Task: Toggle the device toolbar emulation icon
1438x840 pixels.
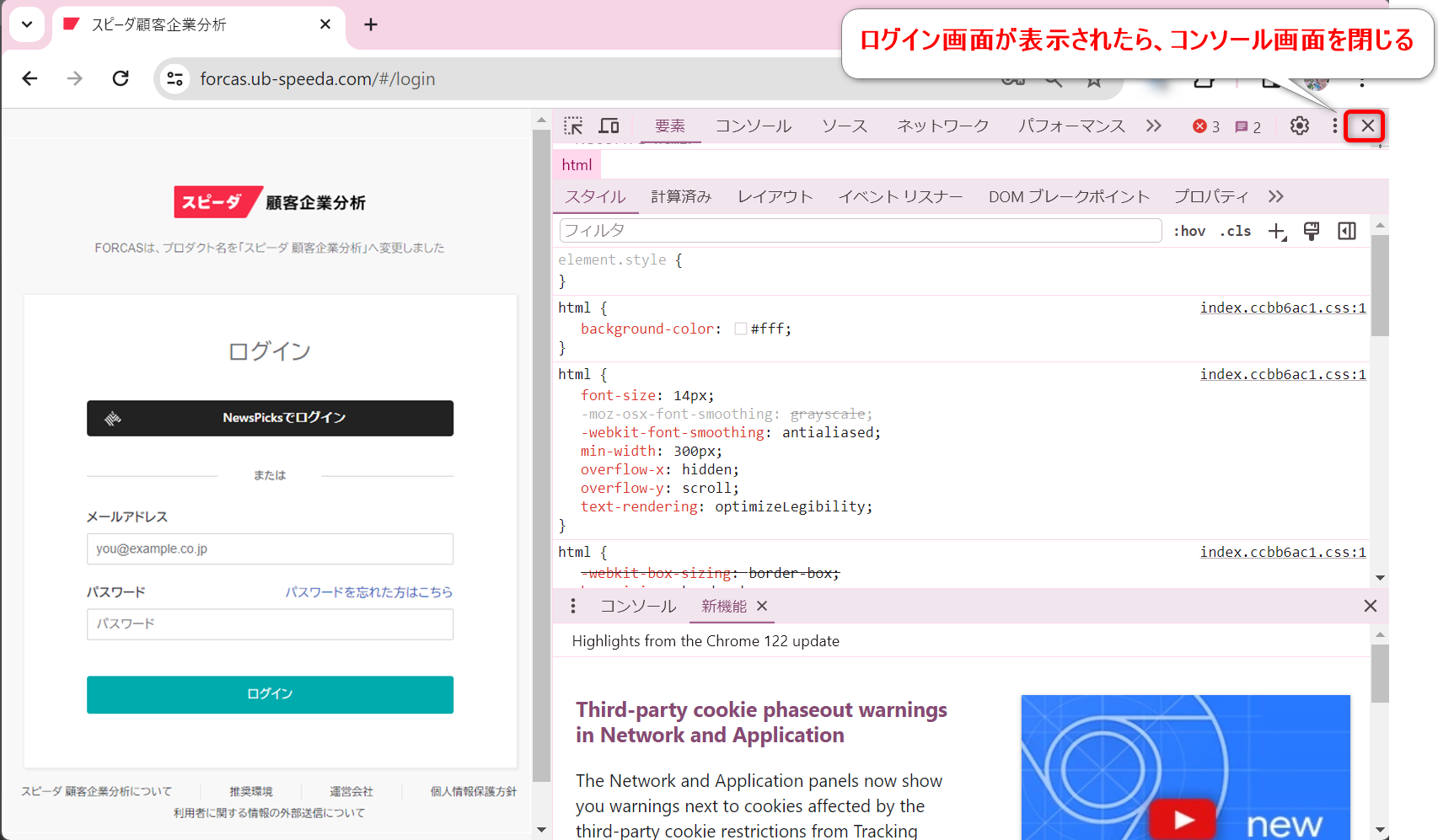Action: pos(609,126)
